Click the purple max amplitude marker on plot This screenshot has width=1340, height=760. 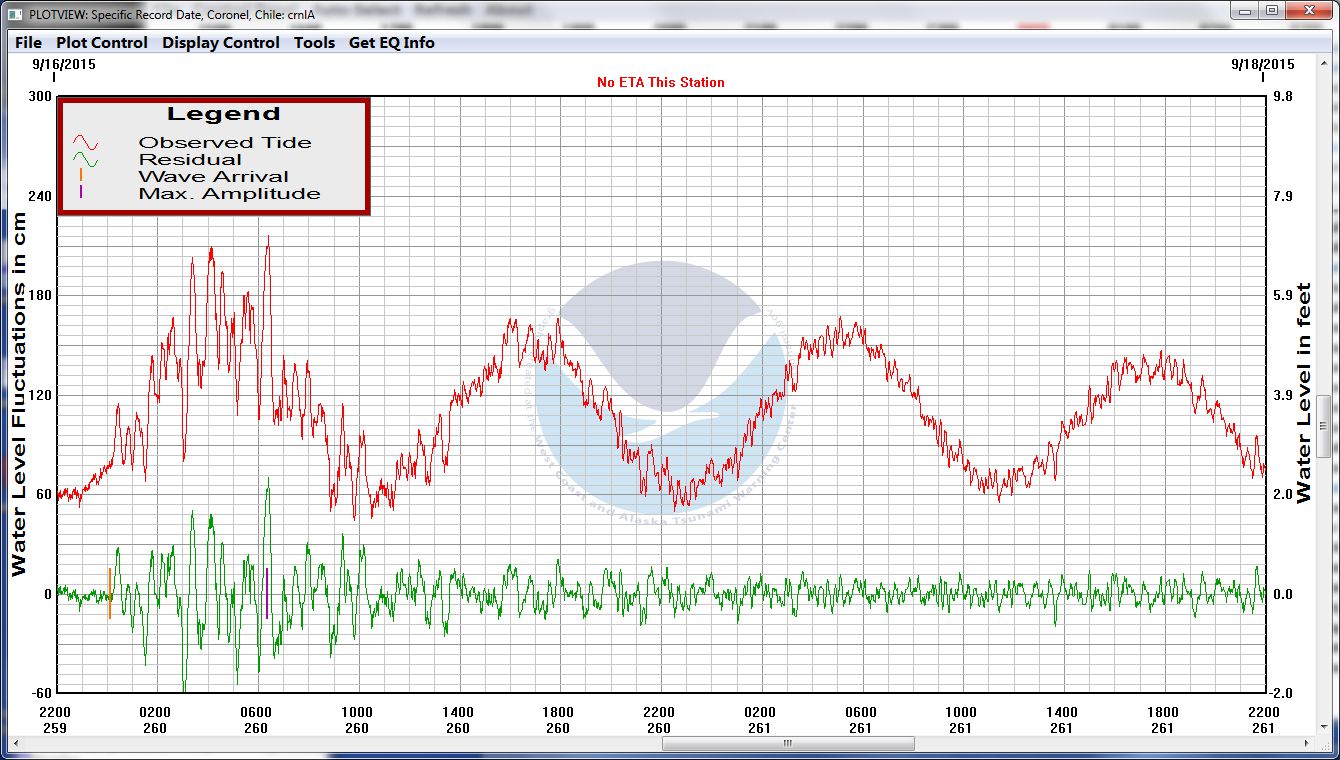tap(267, 593)
